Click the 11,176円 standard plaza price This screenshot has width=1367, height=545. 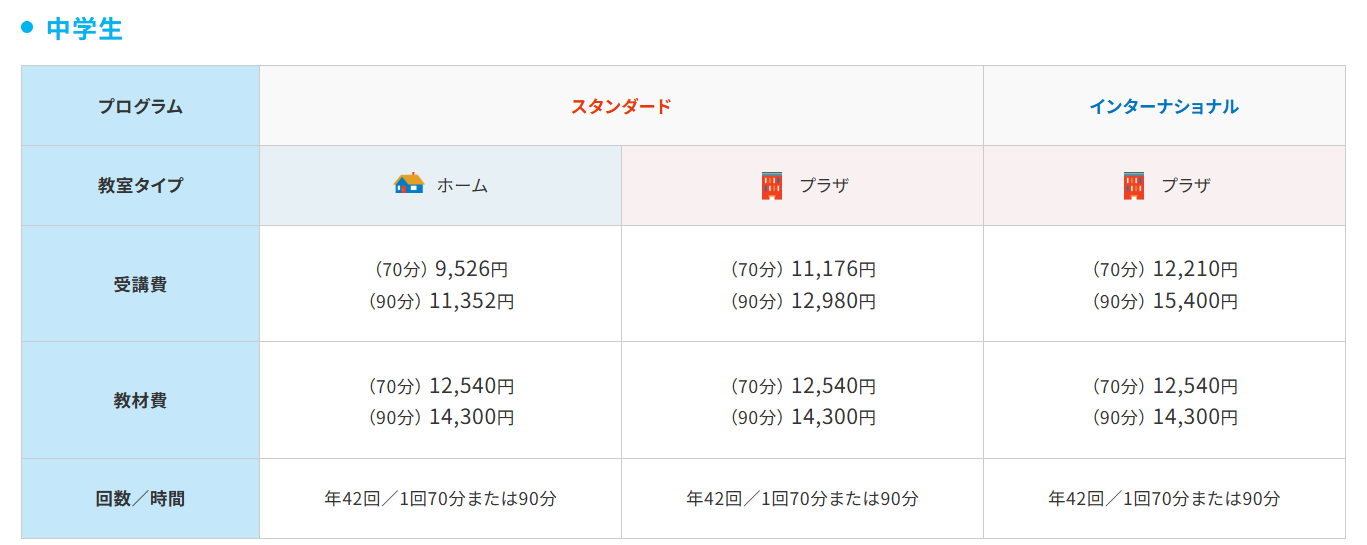833,269
